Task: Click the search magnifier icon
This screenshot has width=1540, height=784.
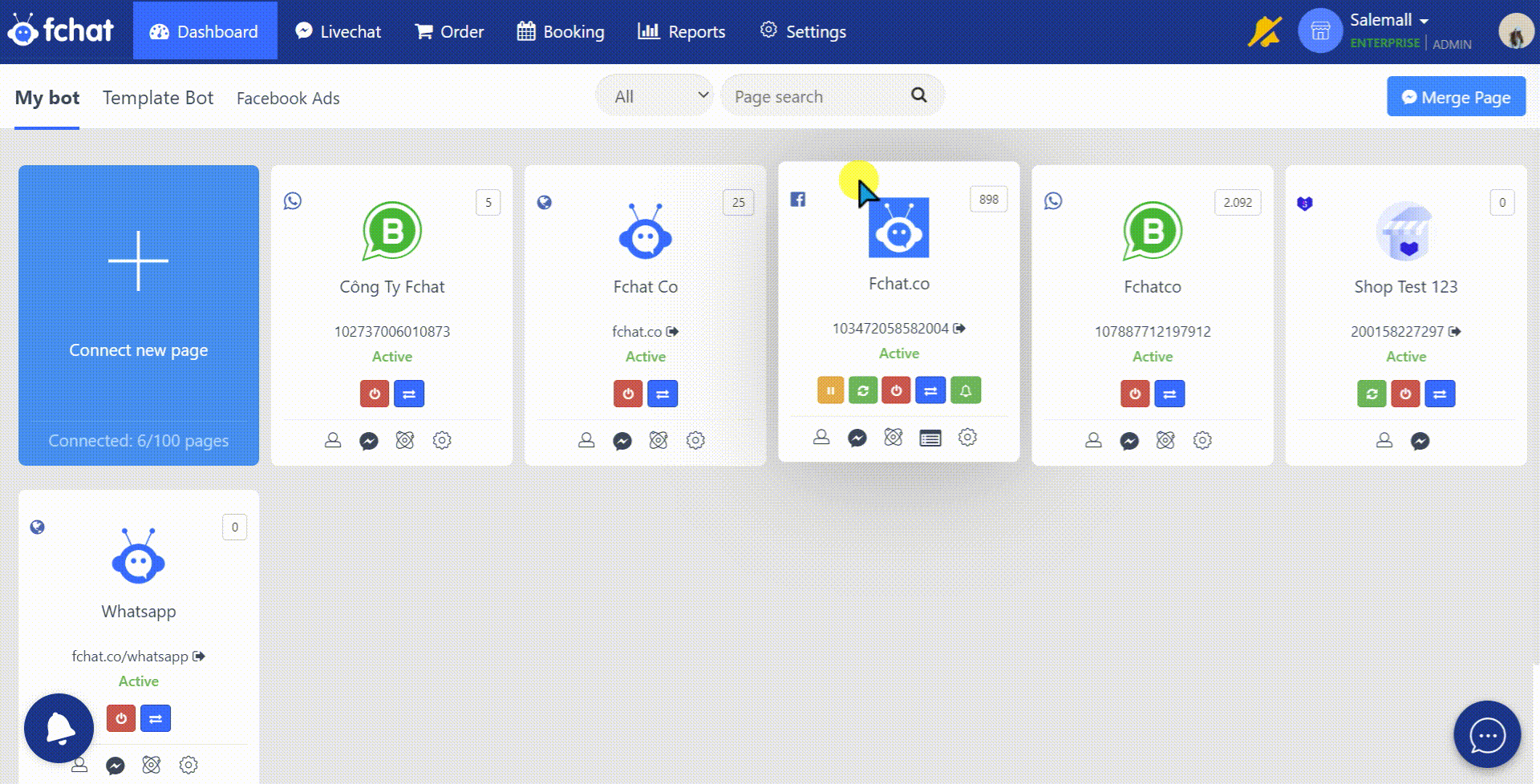Action: (x=919, y=95)
